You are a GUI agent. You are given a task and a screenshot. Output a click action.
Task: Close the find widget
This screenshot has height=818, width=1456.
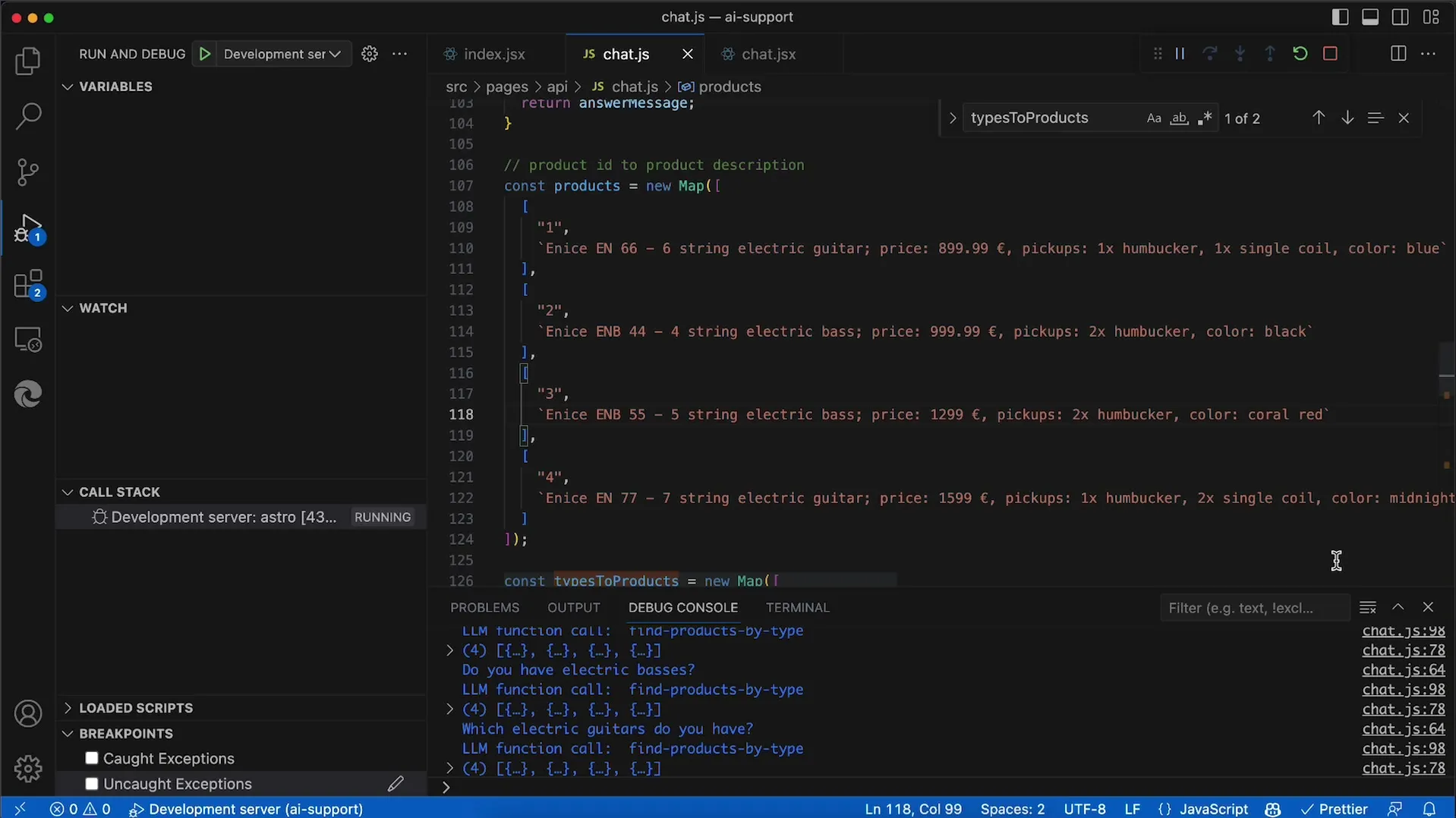(x=1404, y=118)
